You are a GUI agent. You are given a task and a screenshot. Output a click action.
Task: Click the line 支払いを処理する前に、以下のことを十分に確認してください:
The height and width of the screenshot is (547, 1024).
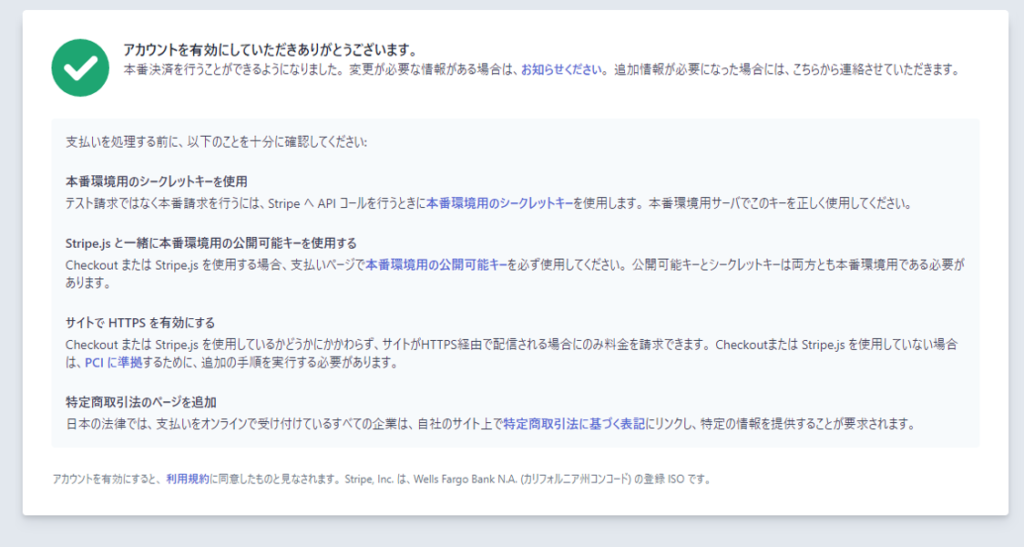pos(216,142)
